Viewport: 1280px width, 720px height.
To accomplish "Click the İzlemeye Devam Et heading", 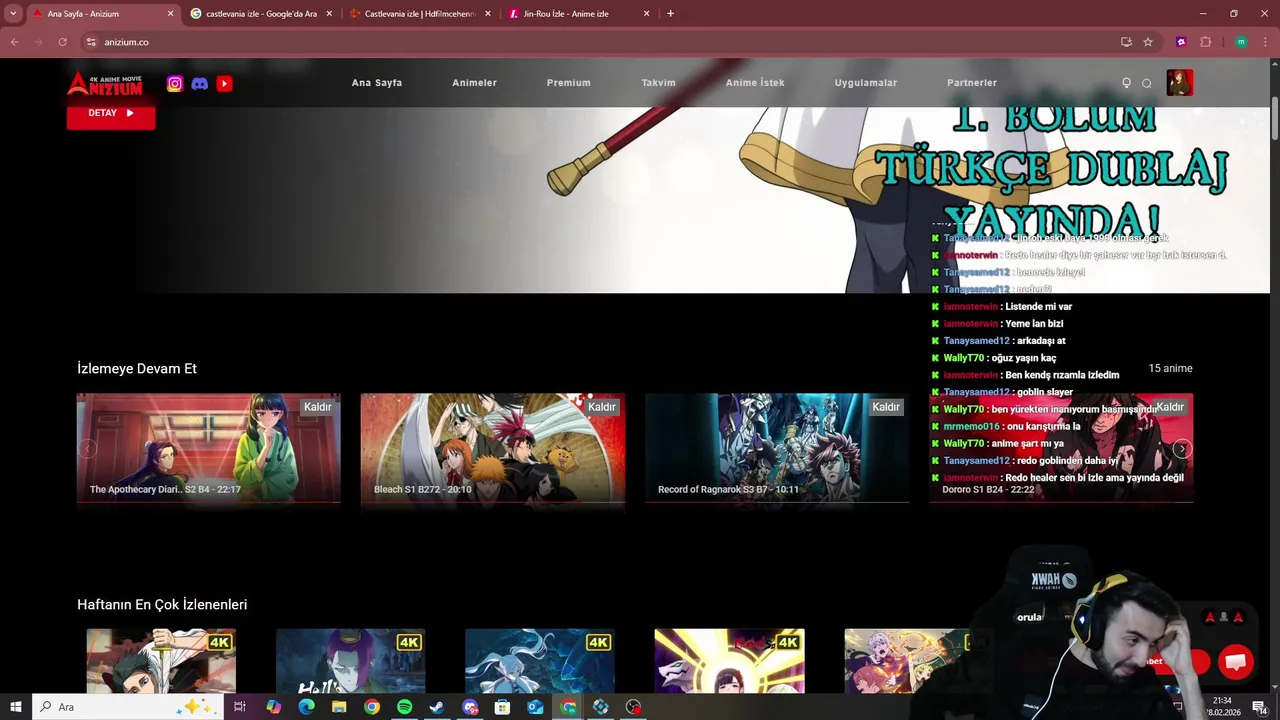I will (x=137, y=369).
